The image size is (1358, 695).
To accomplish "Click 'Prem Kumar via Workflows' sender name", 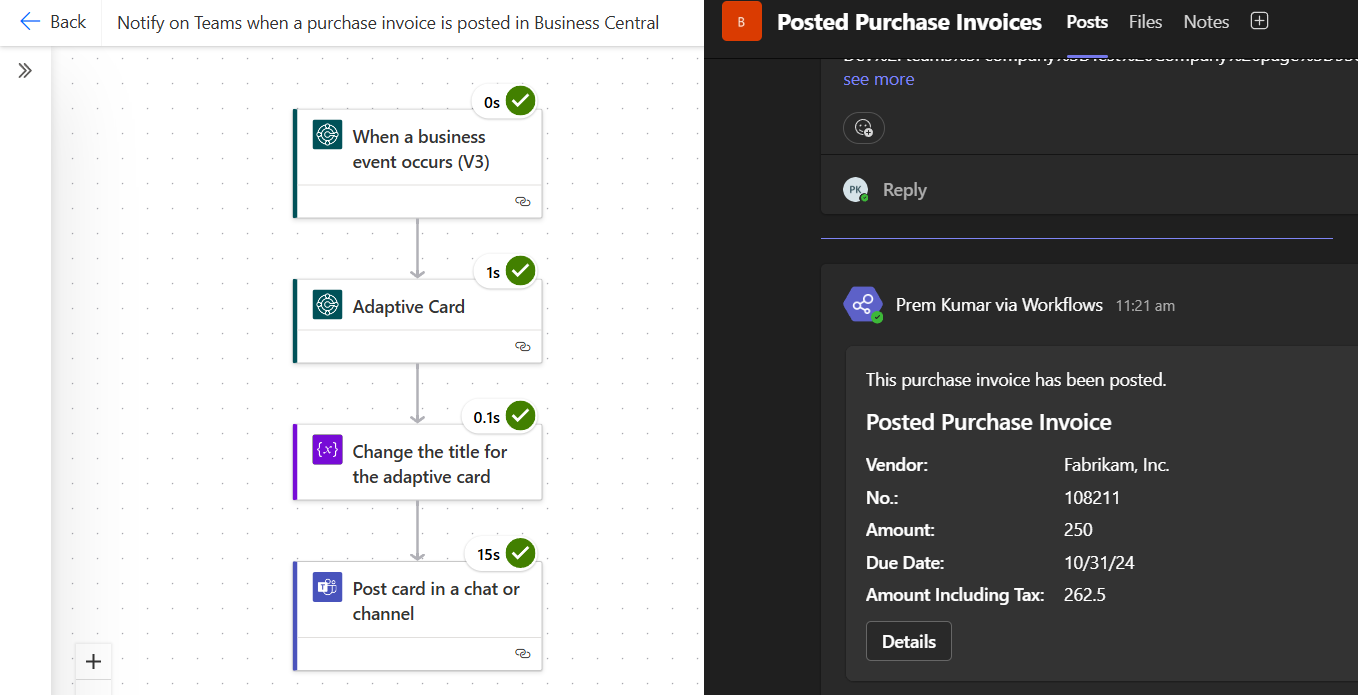I will [999, 305].
